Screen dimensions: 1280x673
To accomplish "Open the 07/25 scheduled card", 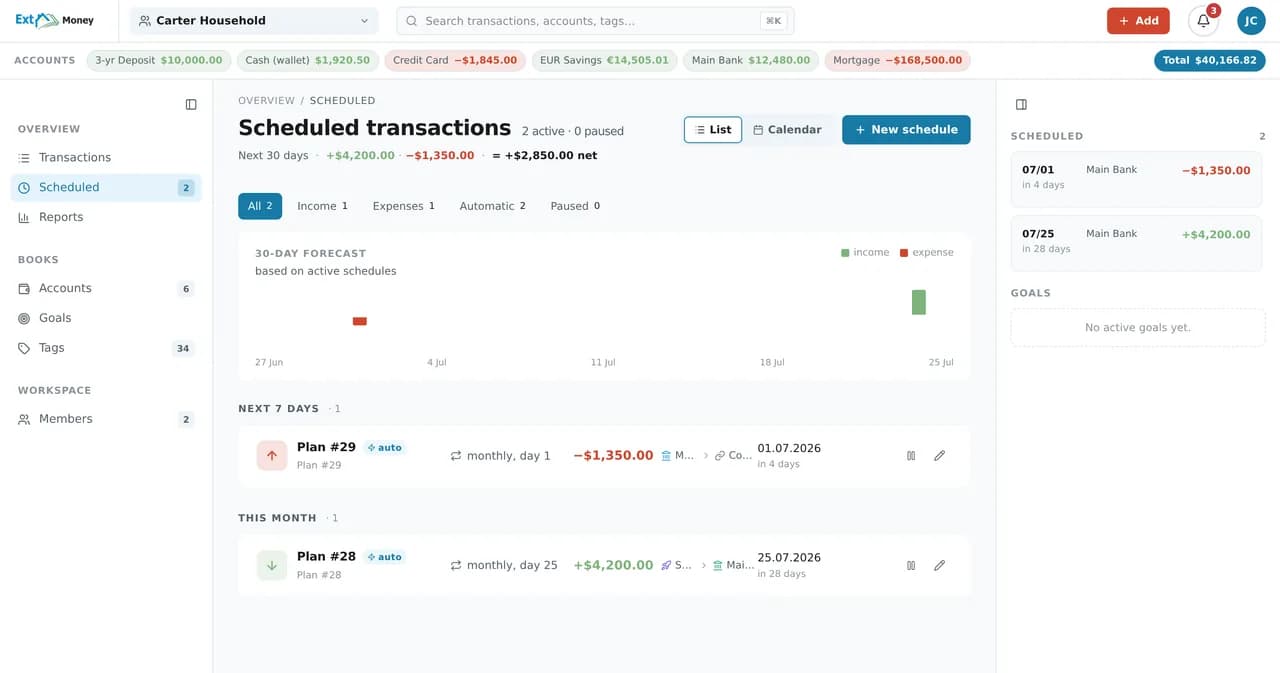I will pos(1136,243).
